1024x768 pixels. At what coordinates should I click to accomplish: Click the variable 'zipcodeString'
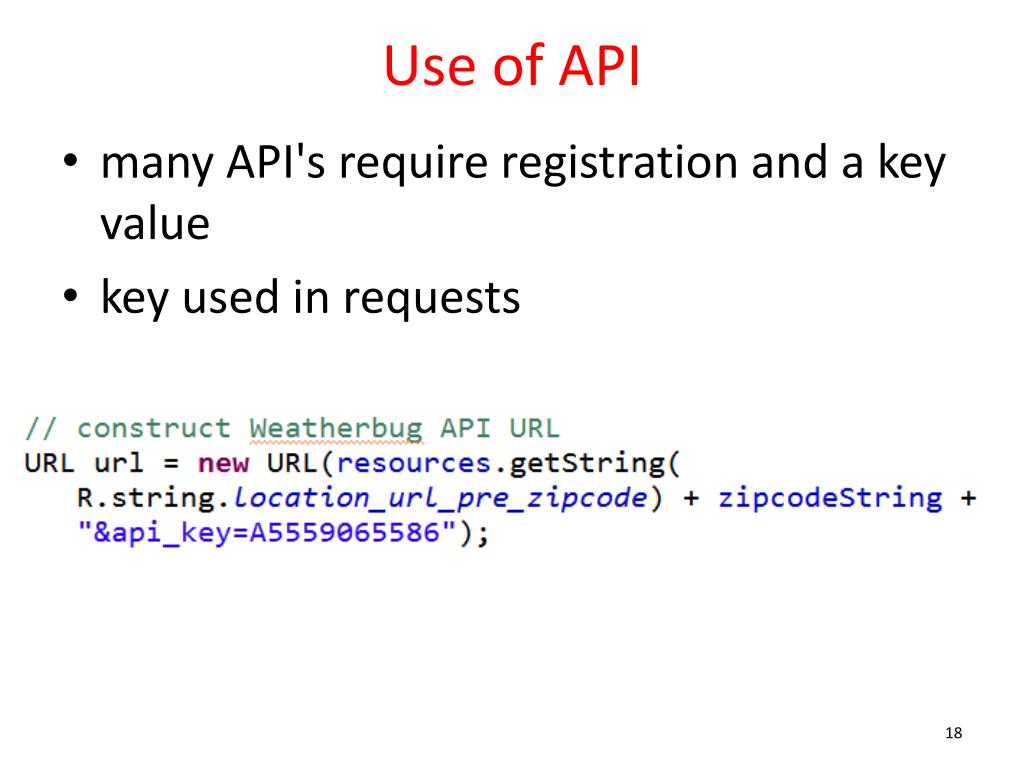click(831, 498)
